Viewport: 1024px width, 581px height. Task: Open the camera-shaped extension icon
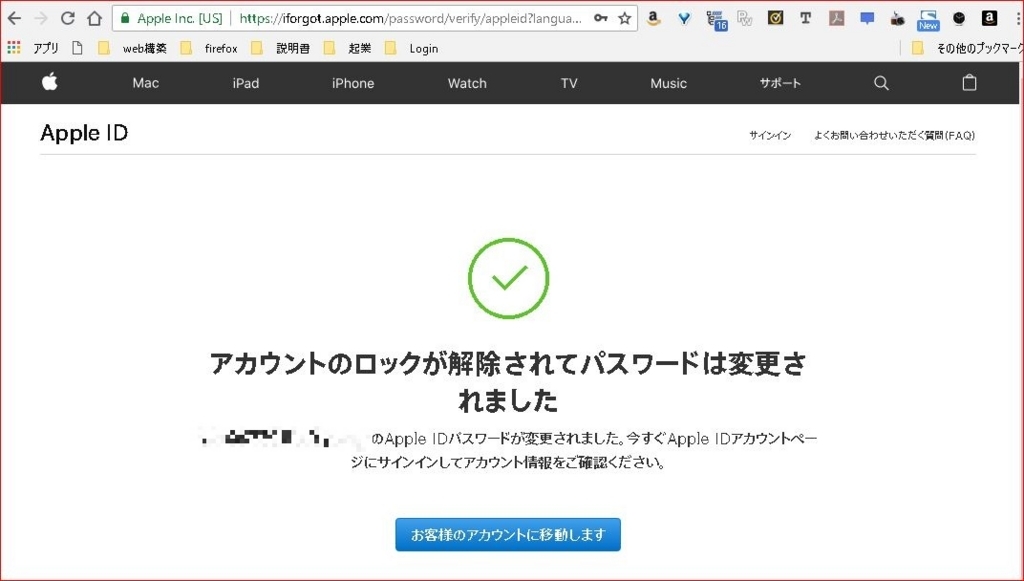(x=897, y=19)
